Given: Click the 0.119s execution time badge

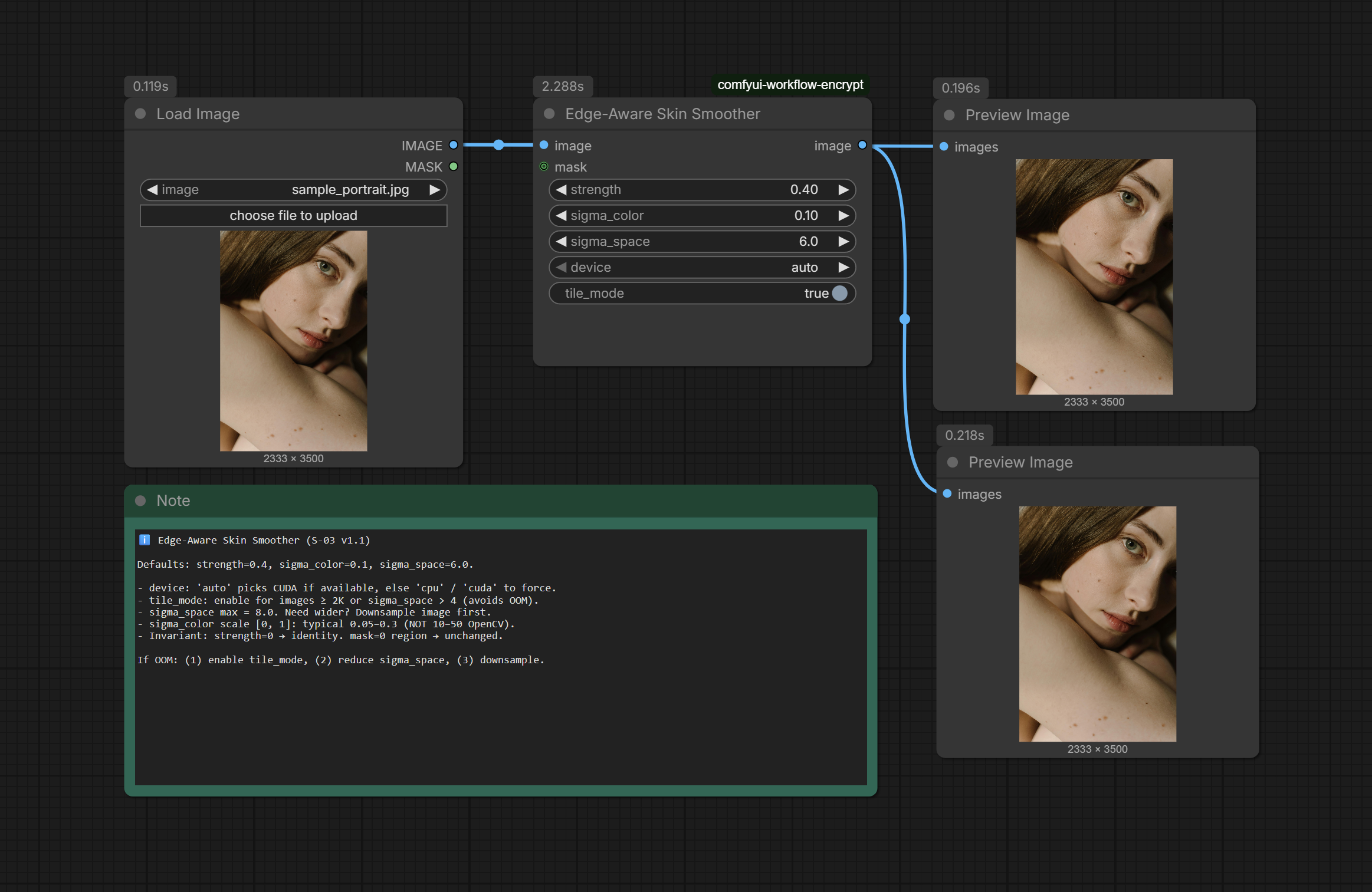Looking at the screenshot, I should click(x=150, y=87).
